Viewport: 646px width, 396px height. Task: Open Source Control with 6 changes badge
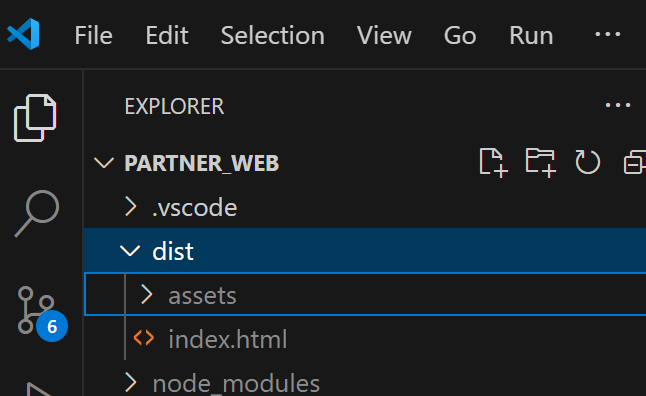tap(41, 313)
